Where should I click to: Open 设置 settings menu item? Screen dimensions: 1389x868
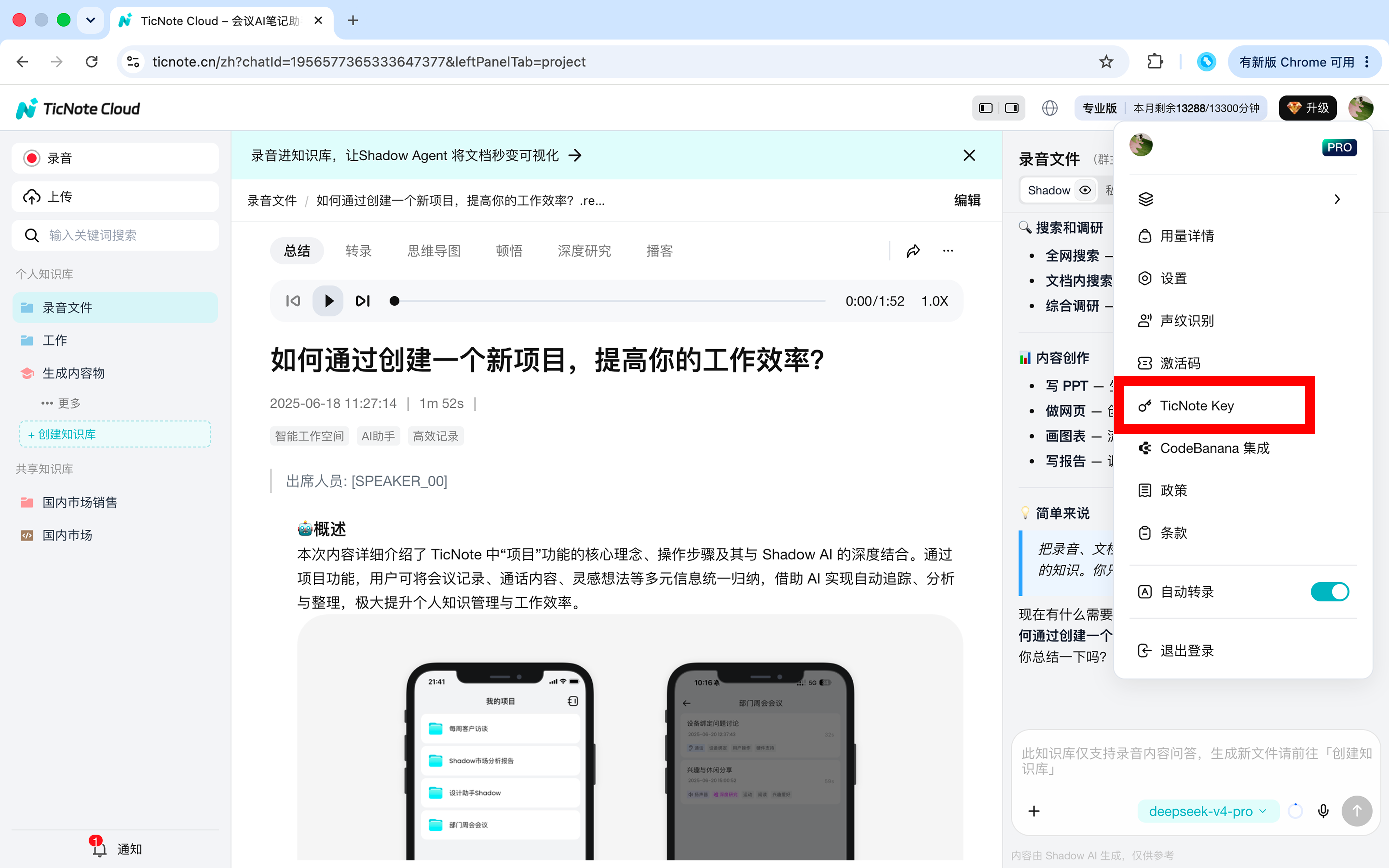tap(1243, 278)
